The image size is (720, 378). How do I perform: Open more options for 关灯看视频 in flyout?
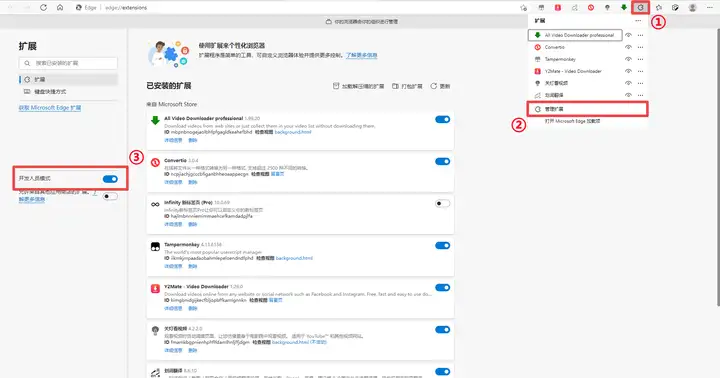pyautogui.click(x=641, y=83)
